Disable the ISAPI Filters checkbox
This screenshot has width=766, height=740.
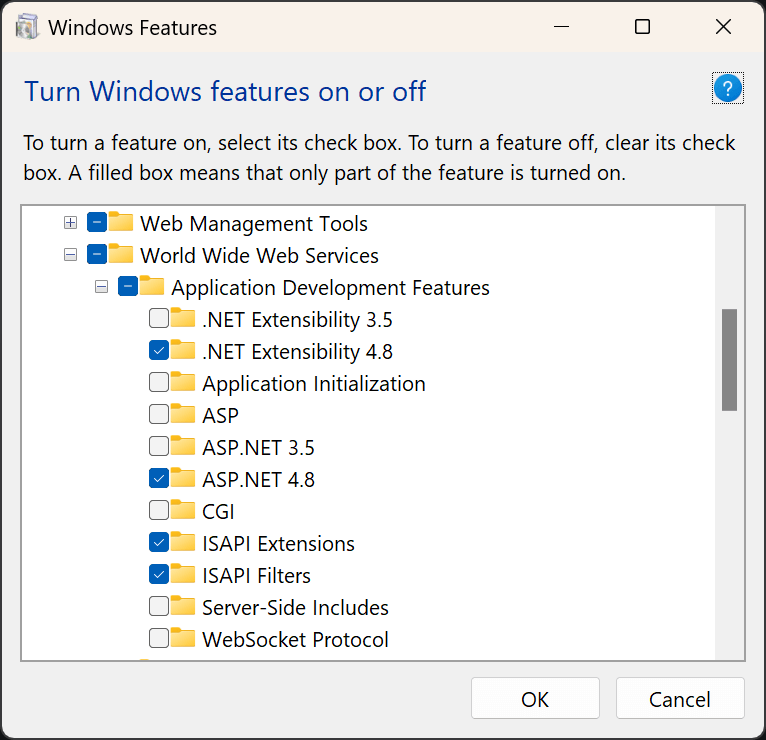159,574
